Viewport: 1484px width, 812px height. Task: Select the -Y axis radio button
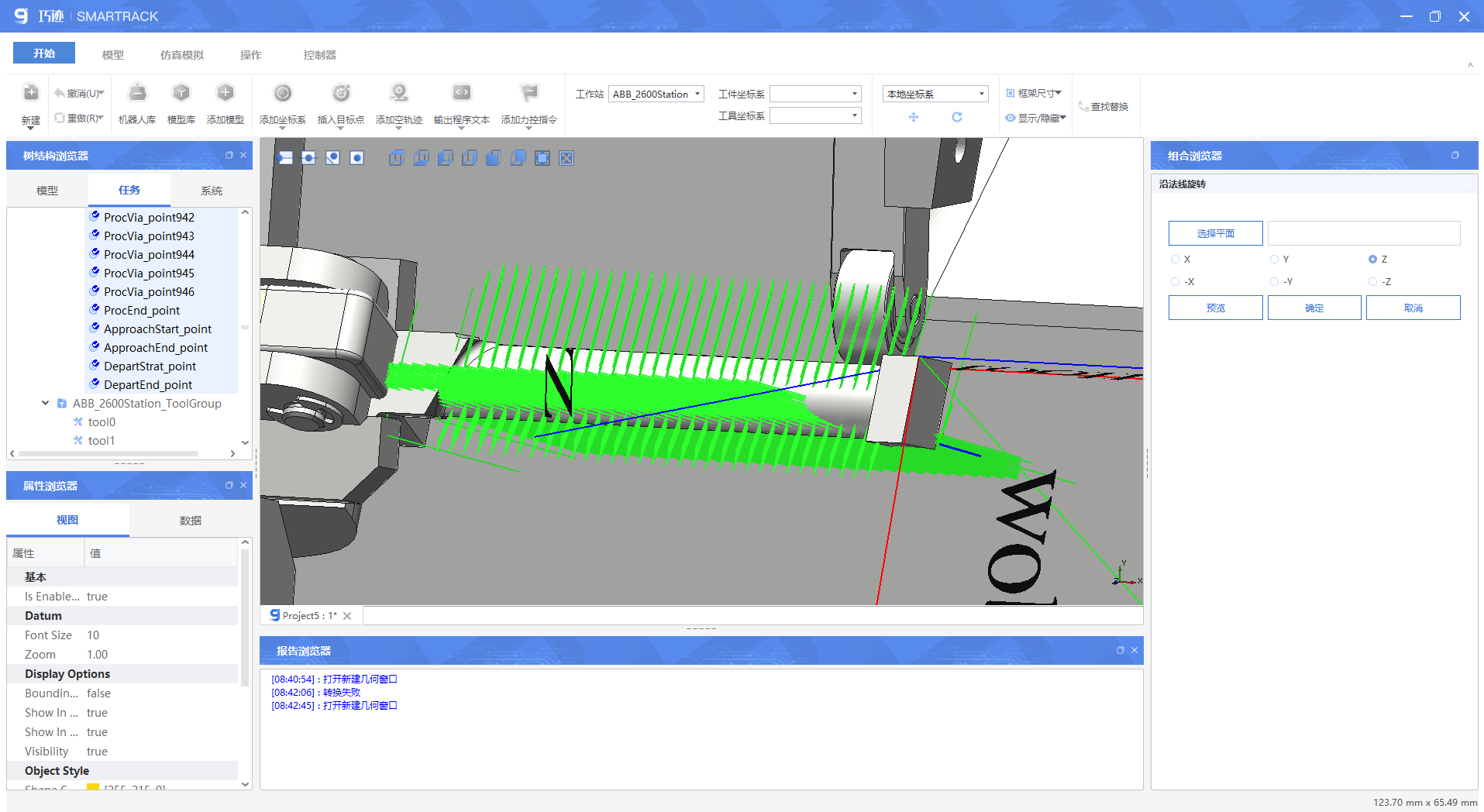click(x=1274, y=282)
